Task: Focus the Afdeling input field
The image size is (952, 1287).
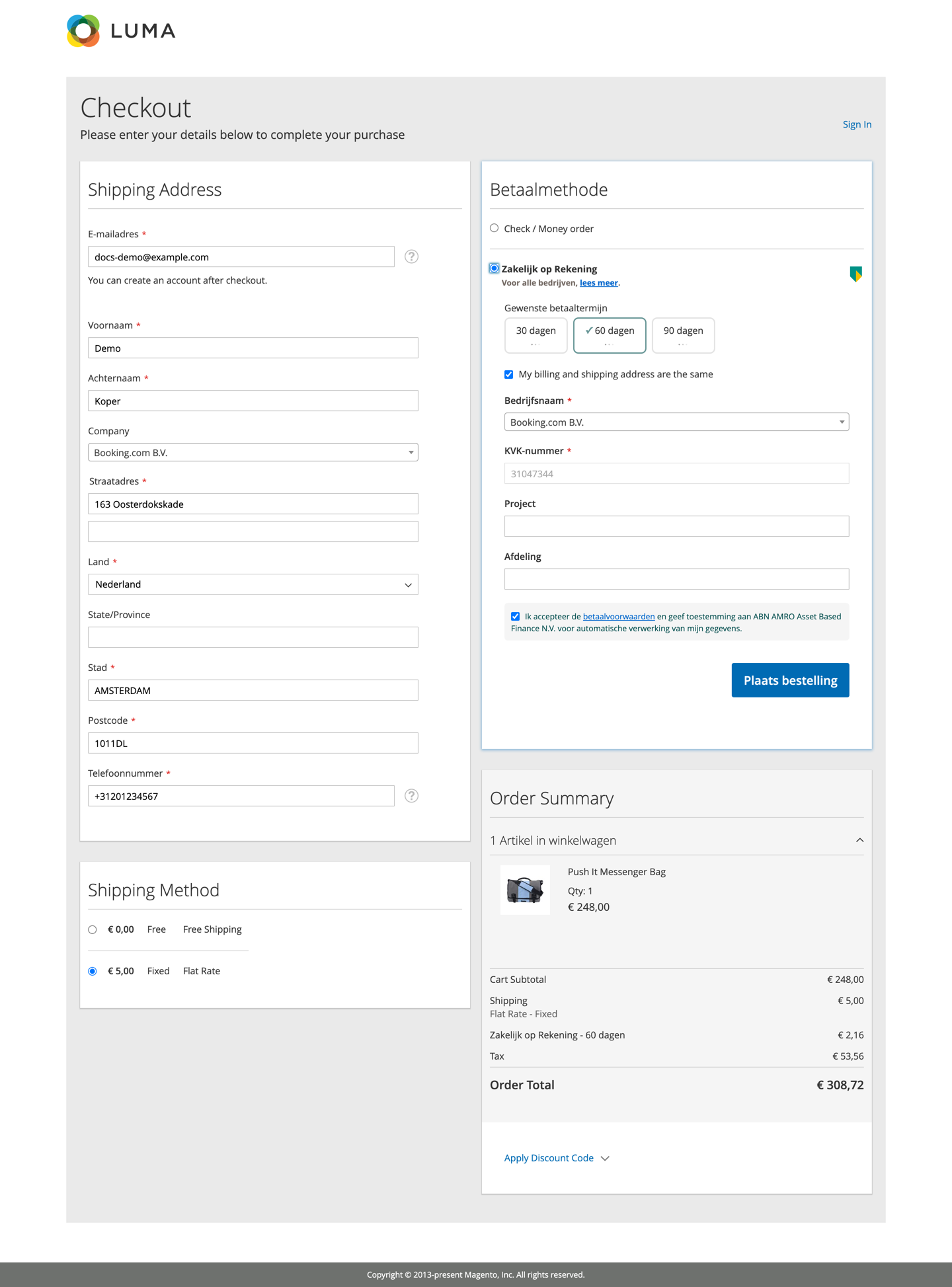Action: tap(676, 579)
